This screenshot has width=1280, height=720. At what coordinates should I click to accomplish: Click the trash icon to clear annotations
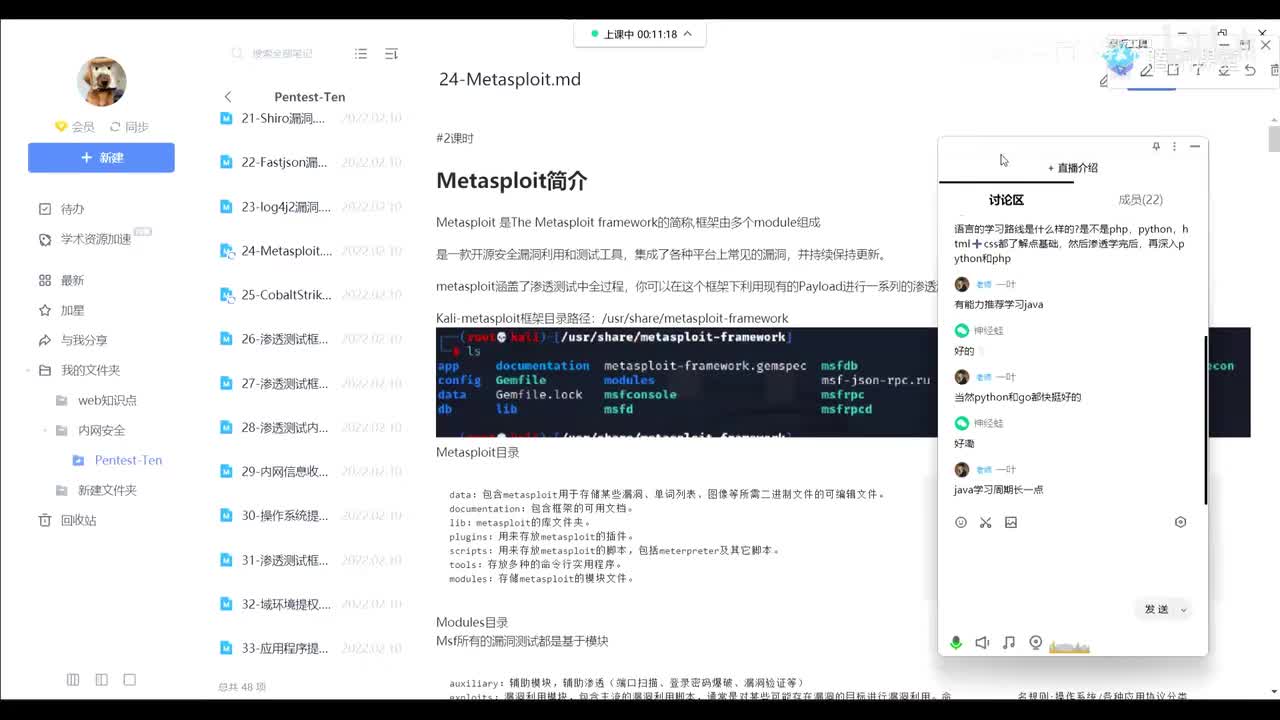(1274, 70)
